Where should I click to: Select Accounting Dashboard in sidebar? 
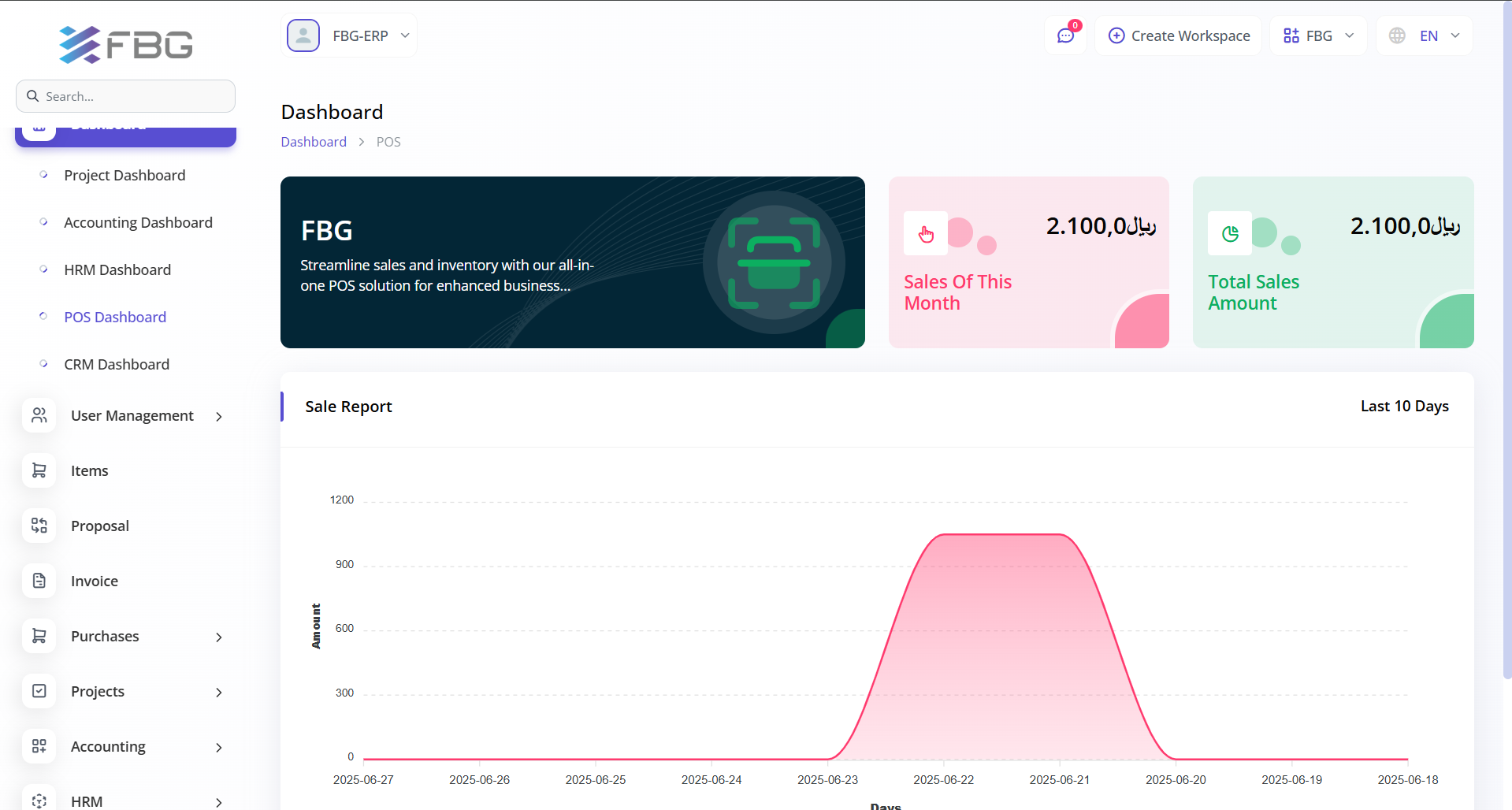click(x=138, y=222)
